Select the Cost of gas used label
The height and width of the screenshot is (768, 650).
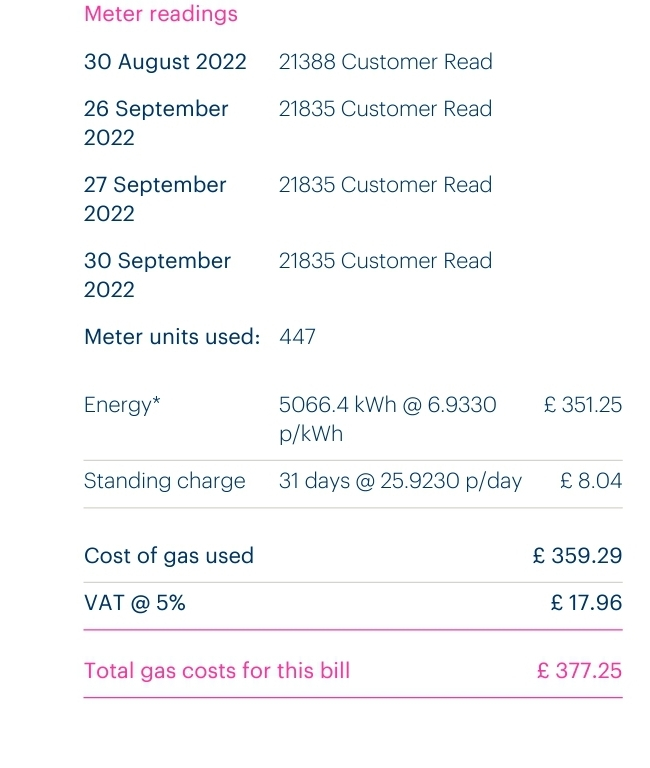pos(169,556)
